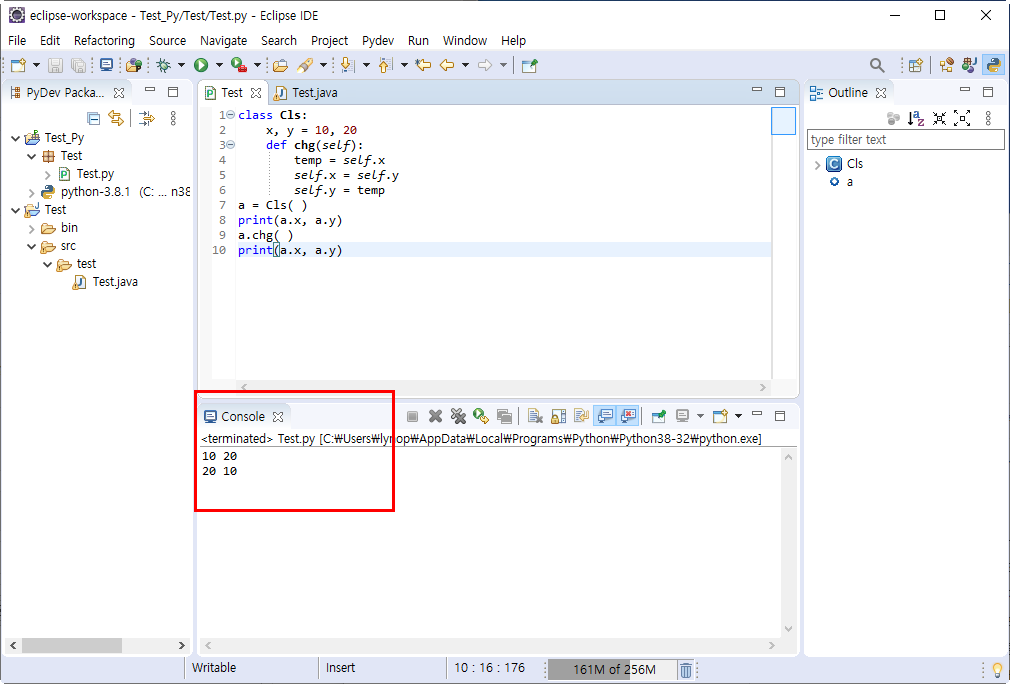Viewport: 1010px width, 684px height.
Task: Remove All Terminated Launches in Console
Action: click(458, 416)
